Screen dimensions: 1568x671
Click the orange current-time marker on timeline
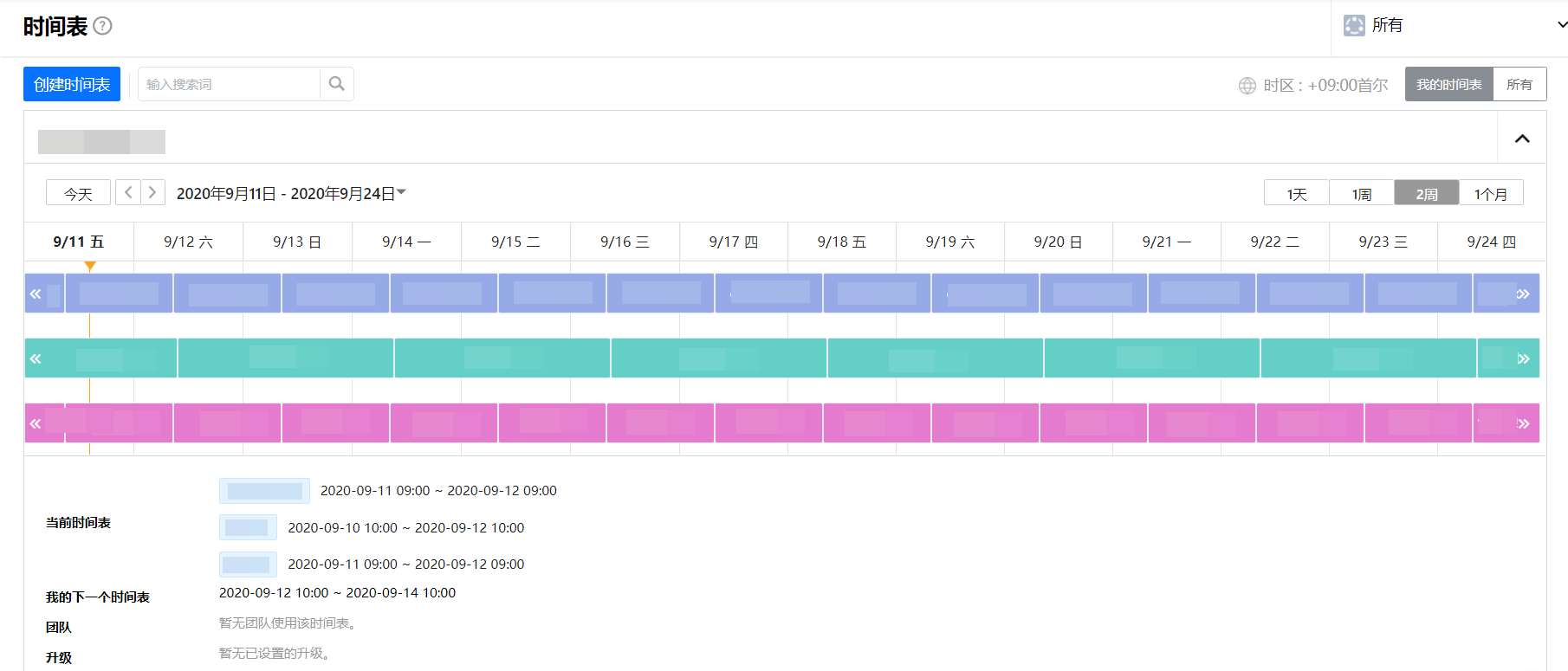(90, 266)
